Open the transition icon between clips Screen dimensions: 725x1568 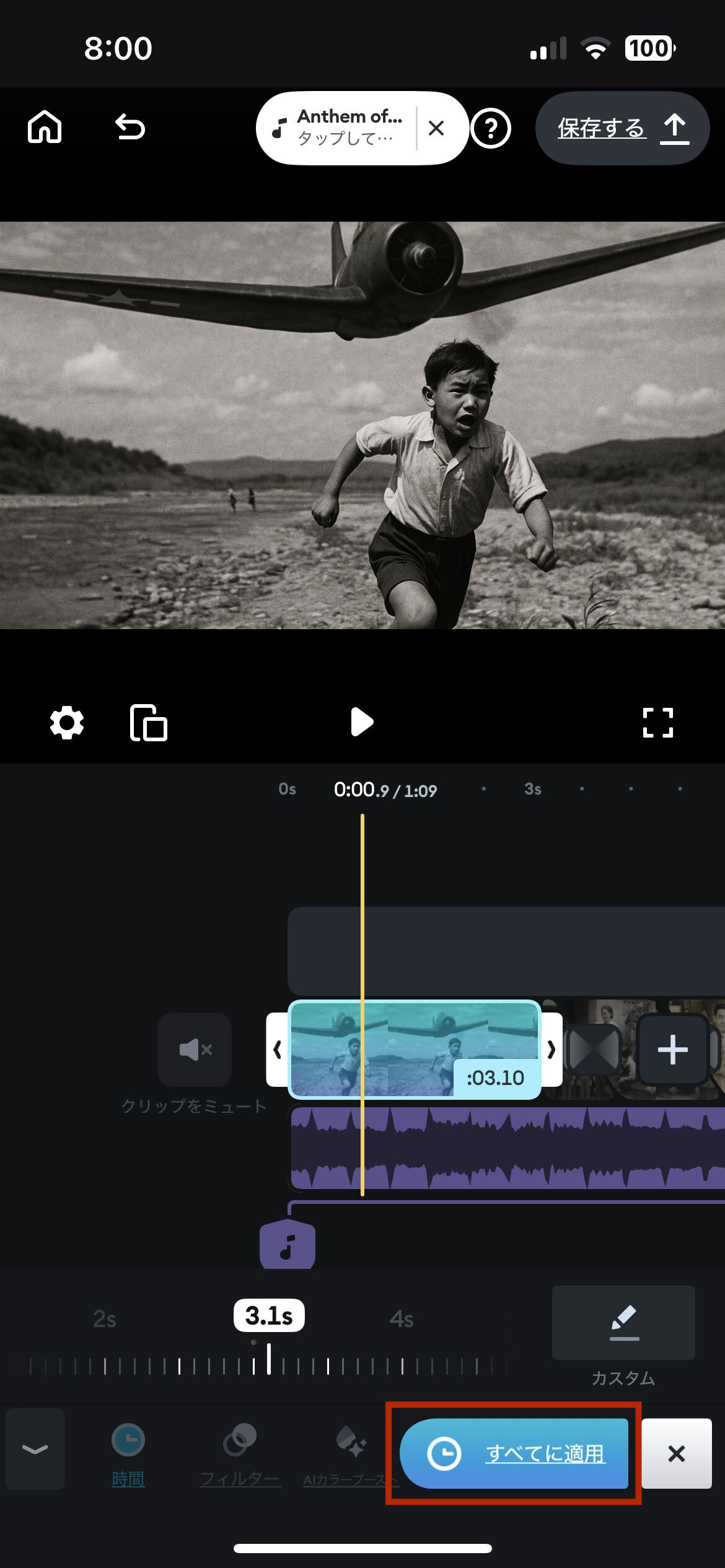tap(594, 1050)
